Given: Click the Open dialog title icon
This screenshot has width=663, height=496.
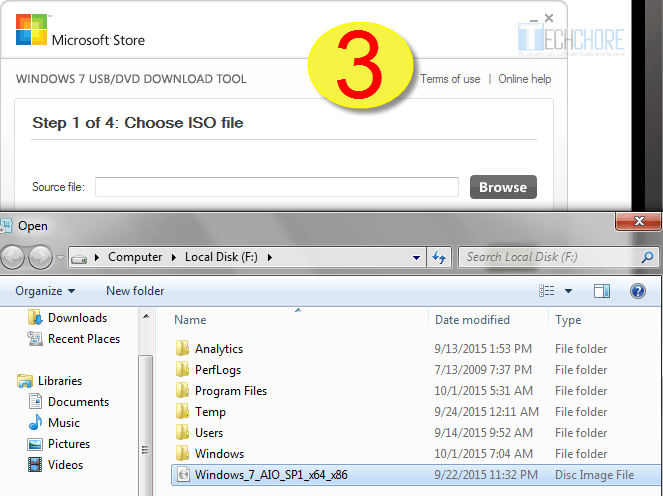Looking at the screenshot, I should point(6,225).
